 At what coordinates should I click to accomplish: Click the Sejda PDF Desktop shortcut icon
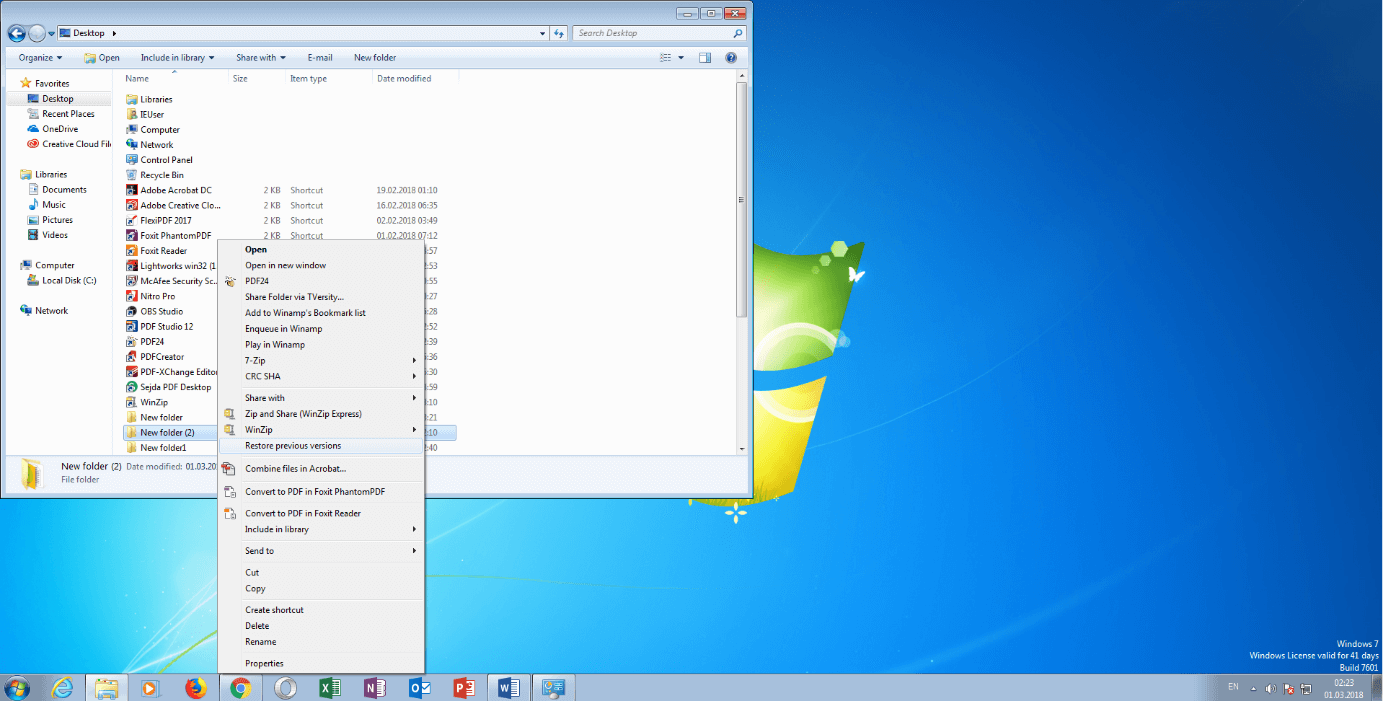pos(132,387)
